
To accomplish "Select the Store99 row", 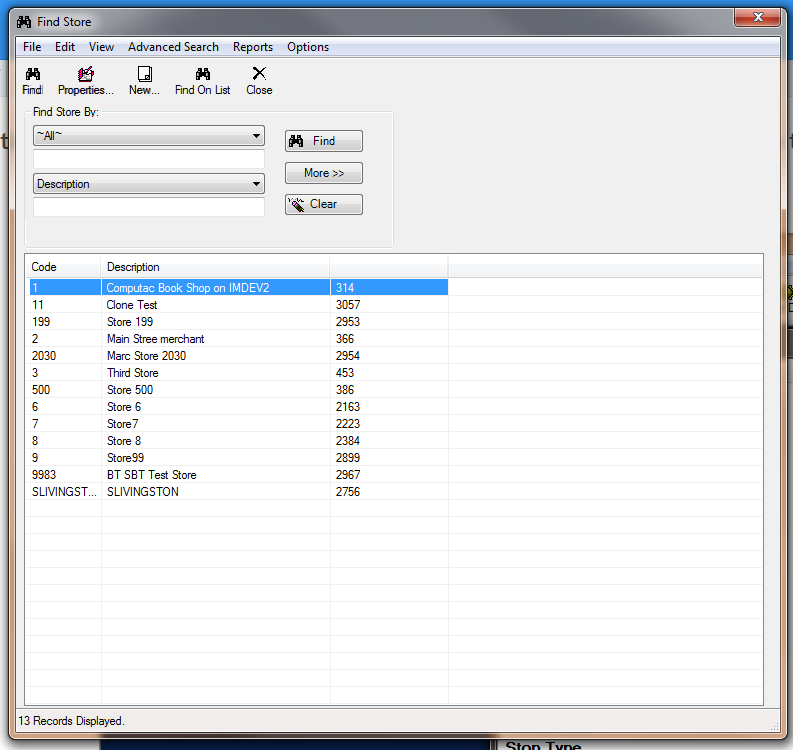I will [239, 458].
